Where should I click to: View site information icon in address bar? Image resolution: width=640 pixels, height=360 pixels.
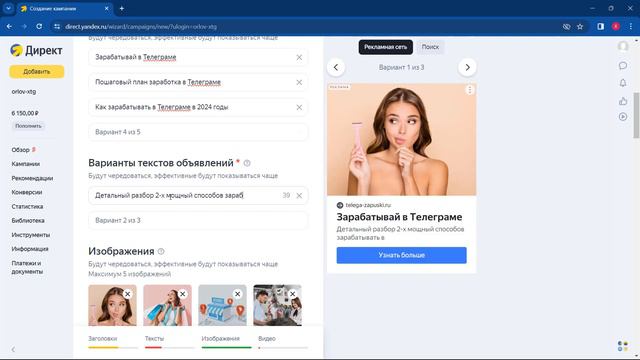57,27
